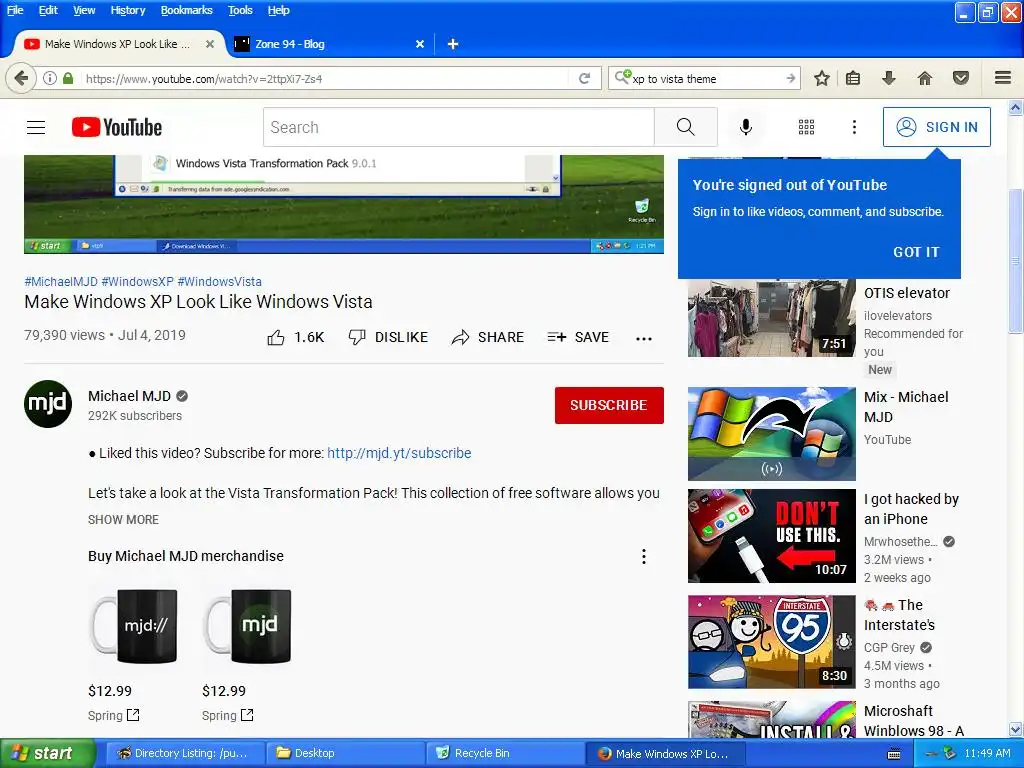Open the File menu
The height and width of the screenshot is (768, 1024).
tap(15, 10)
